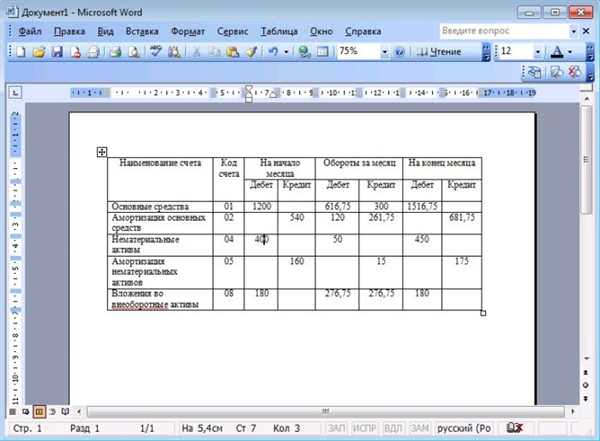Click the Permission icon on the toolbar

(x=75, y=52)
